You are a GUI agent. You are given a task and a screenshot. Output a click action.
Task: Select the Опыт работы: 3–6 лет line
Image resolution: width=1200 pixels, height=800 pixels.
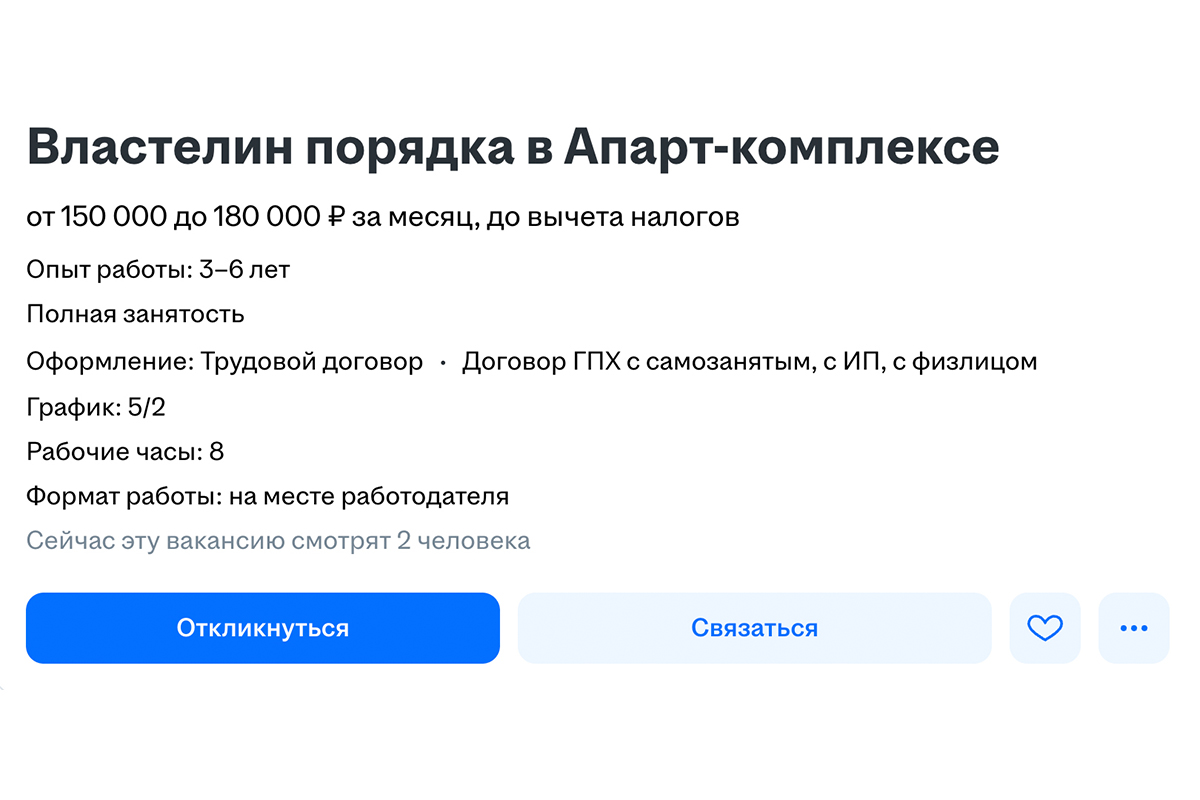tap(158, 269)
